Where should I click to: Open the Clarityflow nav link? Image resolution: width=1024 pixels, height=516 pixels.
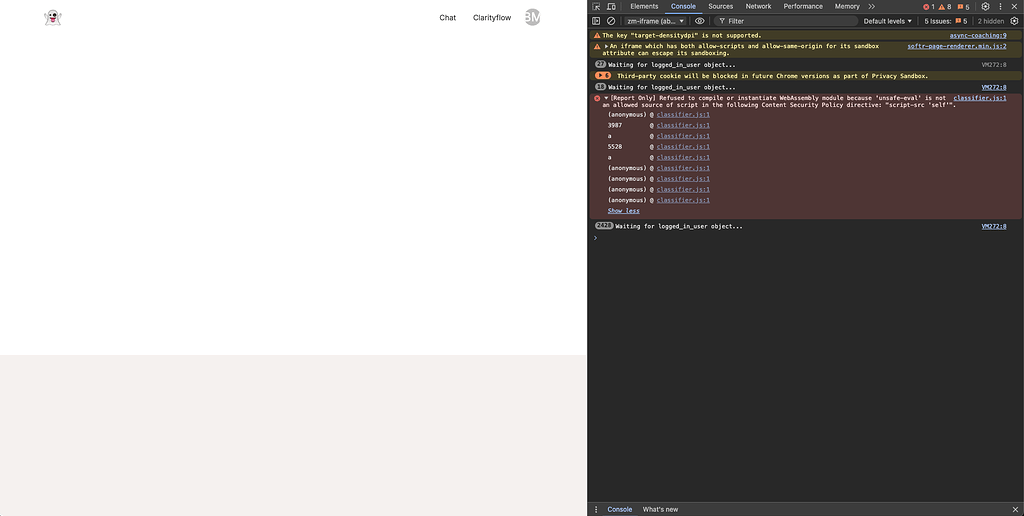coord(492,18)
